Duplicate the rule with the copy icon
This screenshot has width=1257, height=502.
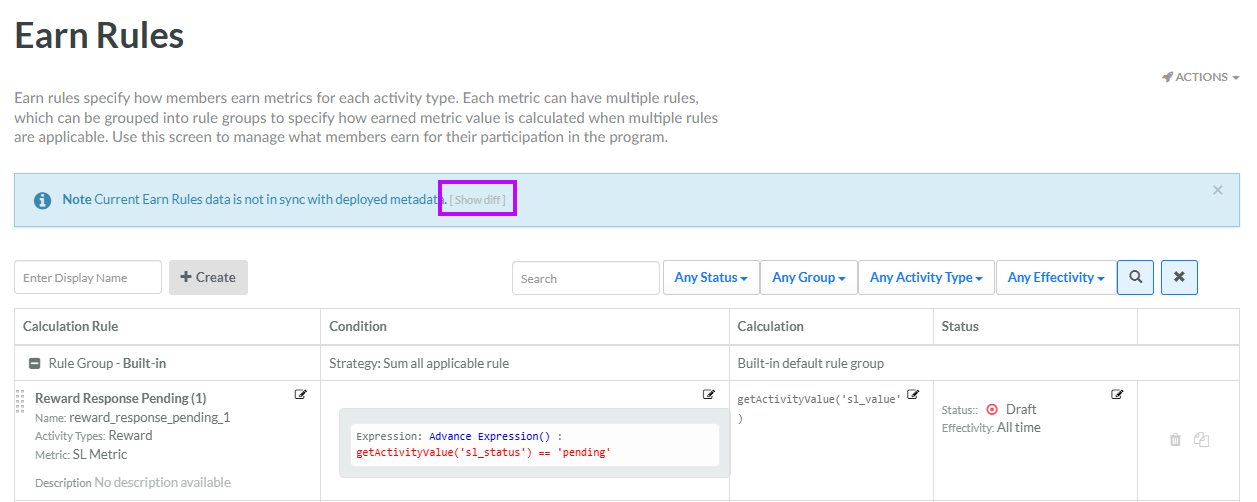coord(1201,440)
